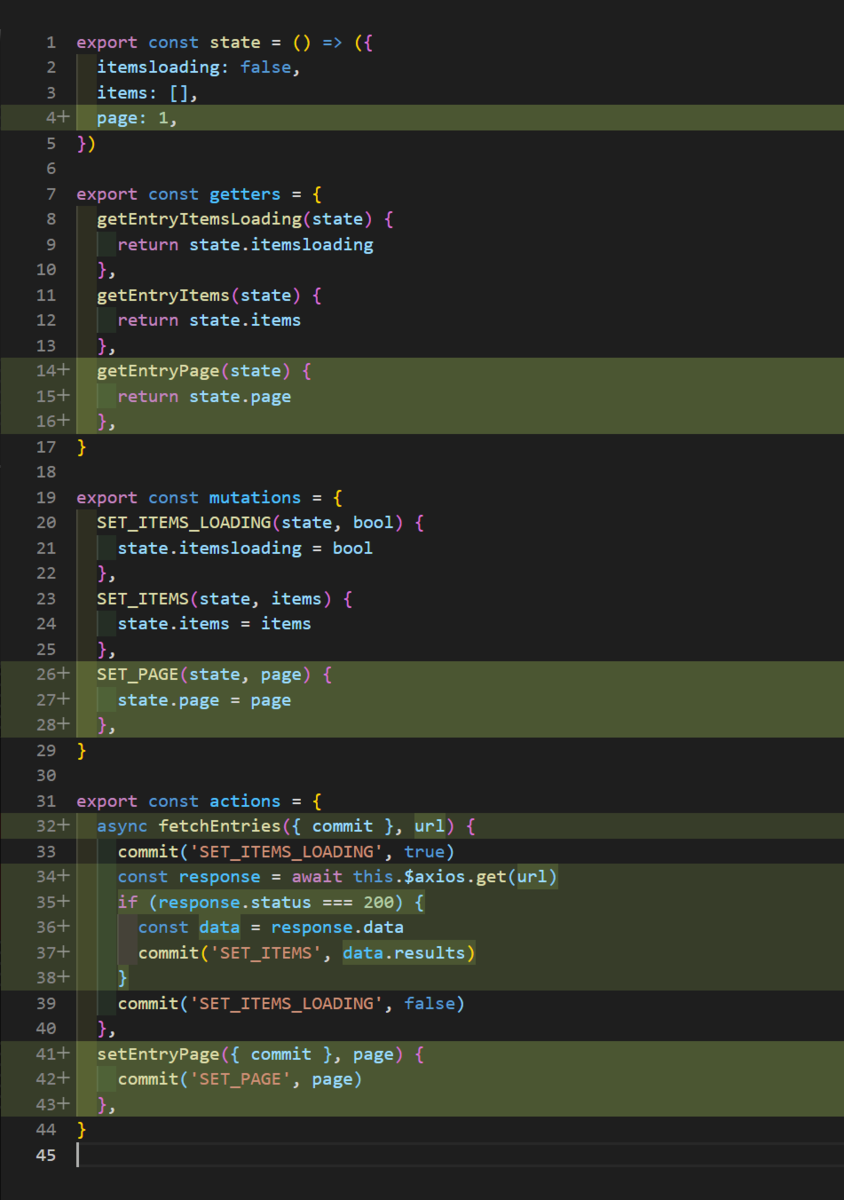Click gutter line number 19
844x1200 pixels.
(x=45, y=498)
